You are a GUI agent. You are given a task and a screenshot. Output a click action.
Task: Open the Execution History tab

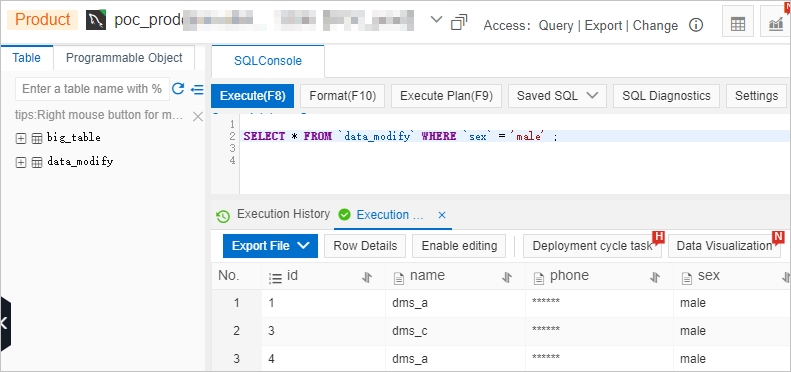283,214
